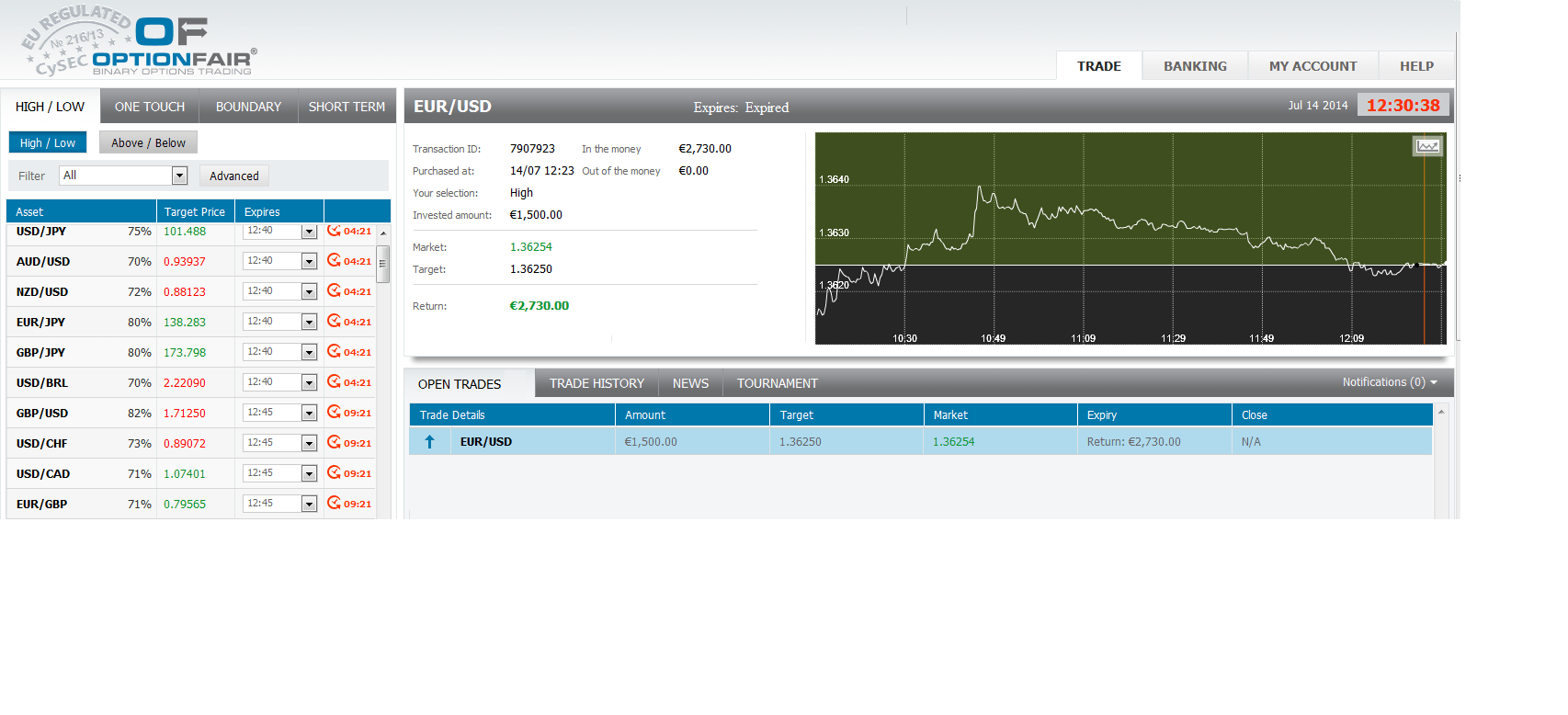Click the blue up arrow for EUR/USD trade
Screen dimensions: 1568x715
tap(429, 442)
